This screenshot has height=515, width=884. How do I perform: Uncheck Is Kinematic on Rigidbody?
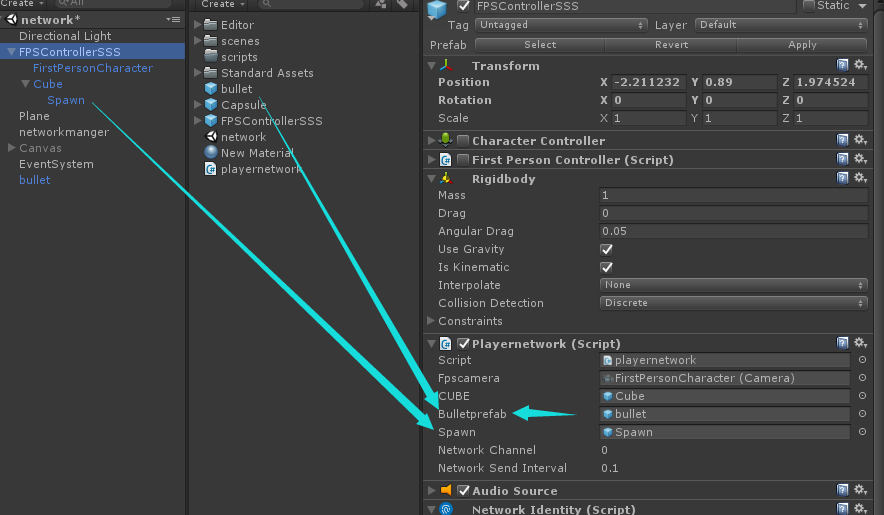coord(607,267)
